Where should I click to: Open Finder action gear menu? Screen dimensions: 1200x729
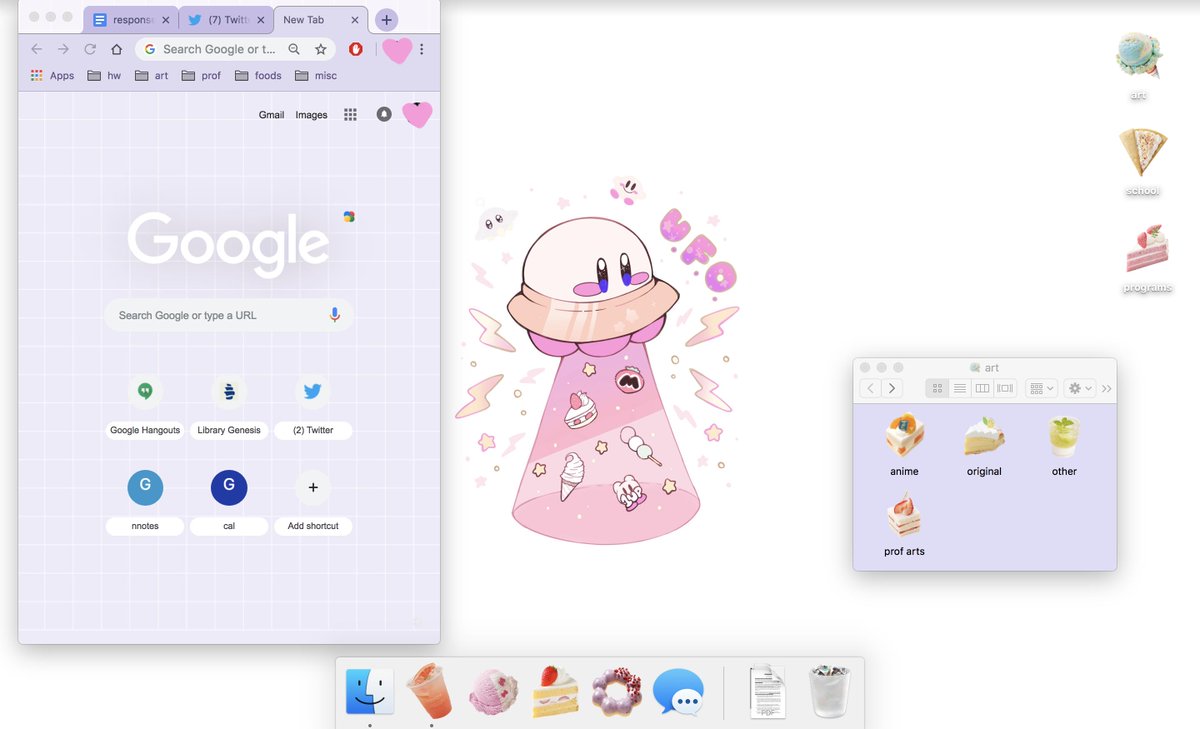[1081, 388]
